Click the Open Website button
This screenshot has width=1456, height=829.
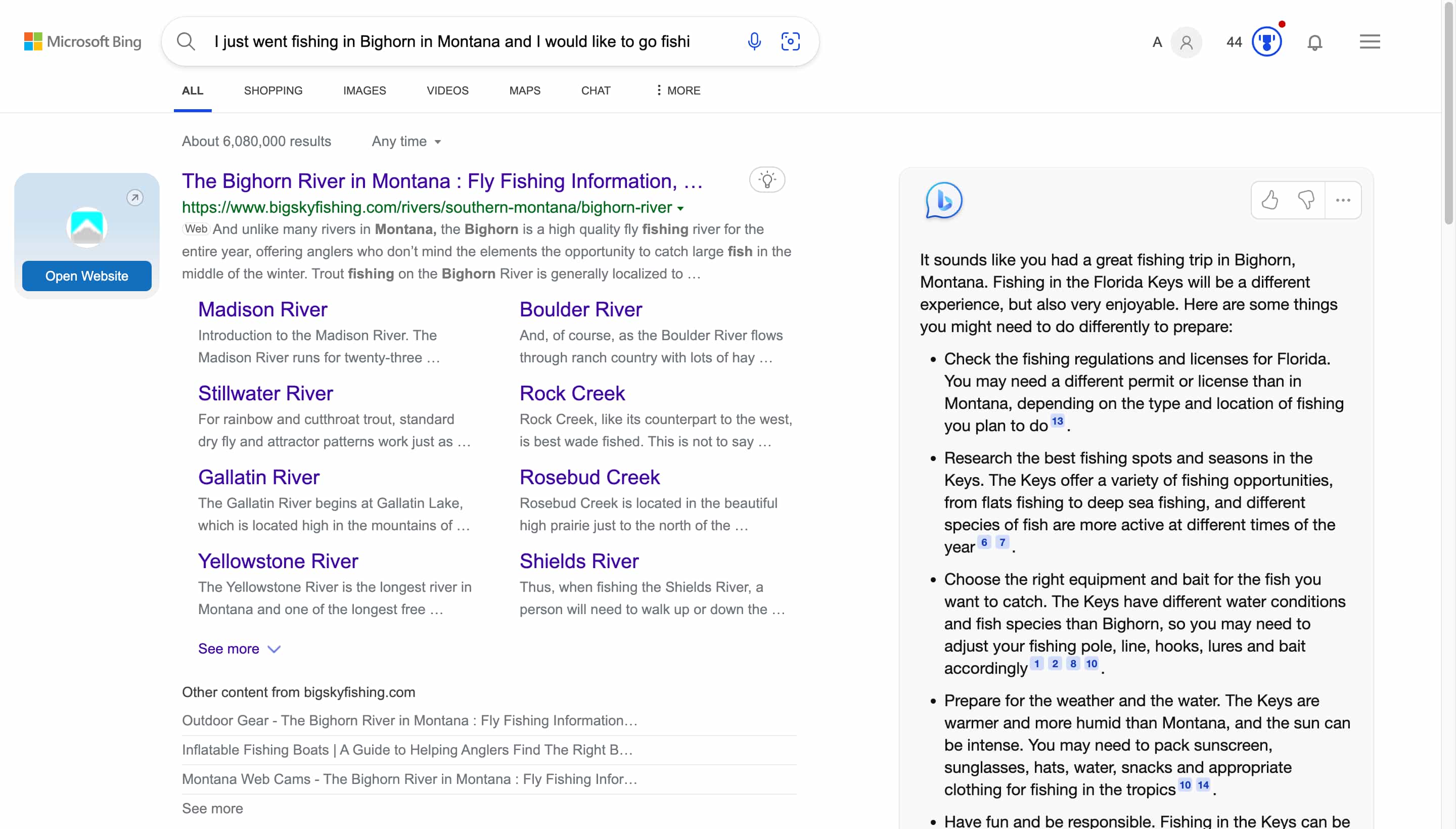(86, 275)
